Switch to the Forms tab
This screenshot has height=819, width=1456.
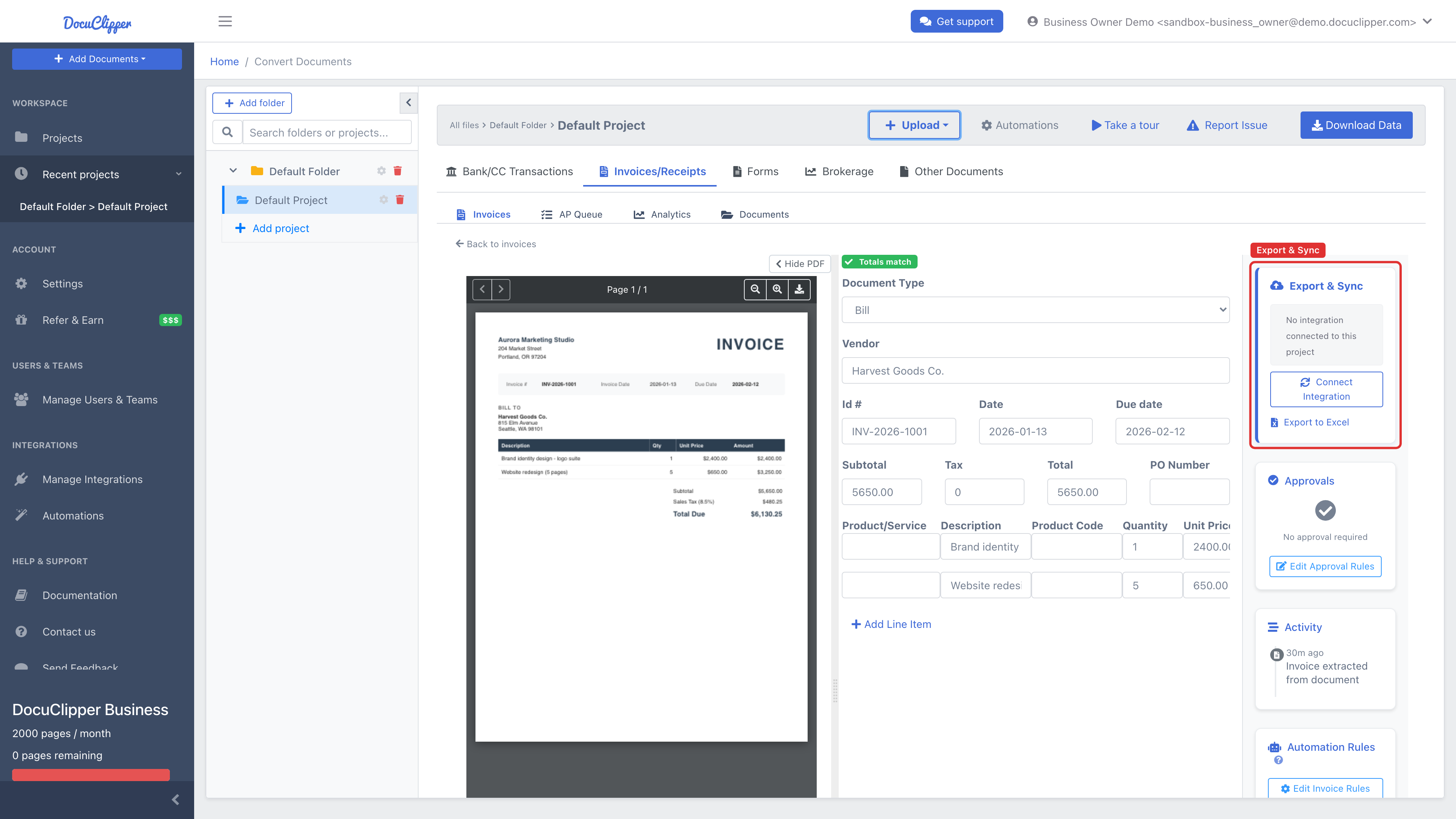pos(755,171)
